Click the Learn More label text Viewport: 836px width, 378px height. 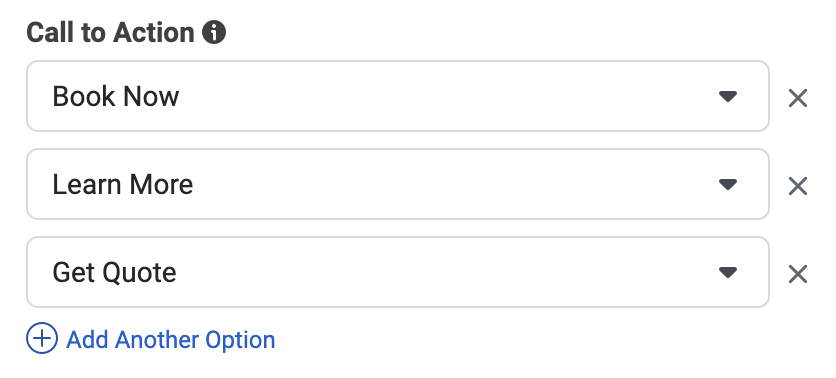123,184
